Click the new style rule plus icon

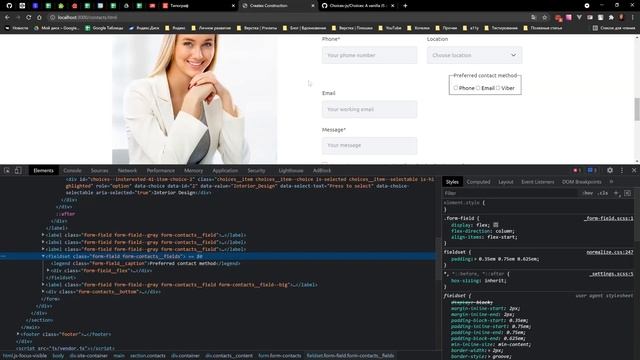pyautogui.click(x=616, y=193)
